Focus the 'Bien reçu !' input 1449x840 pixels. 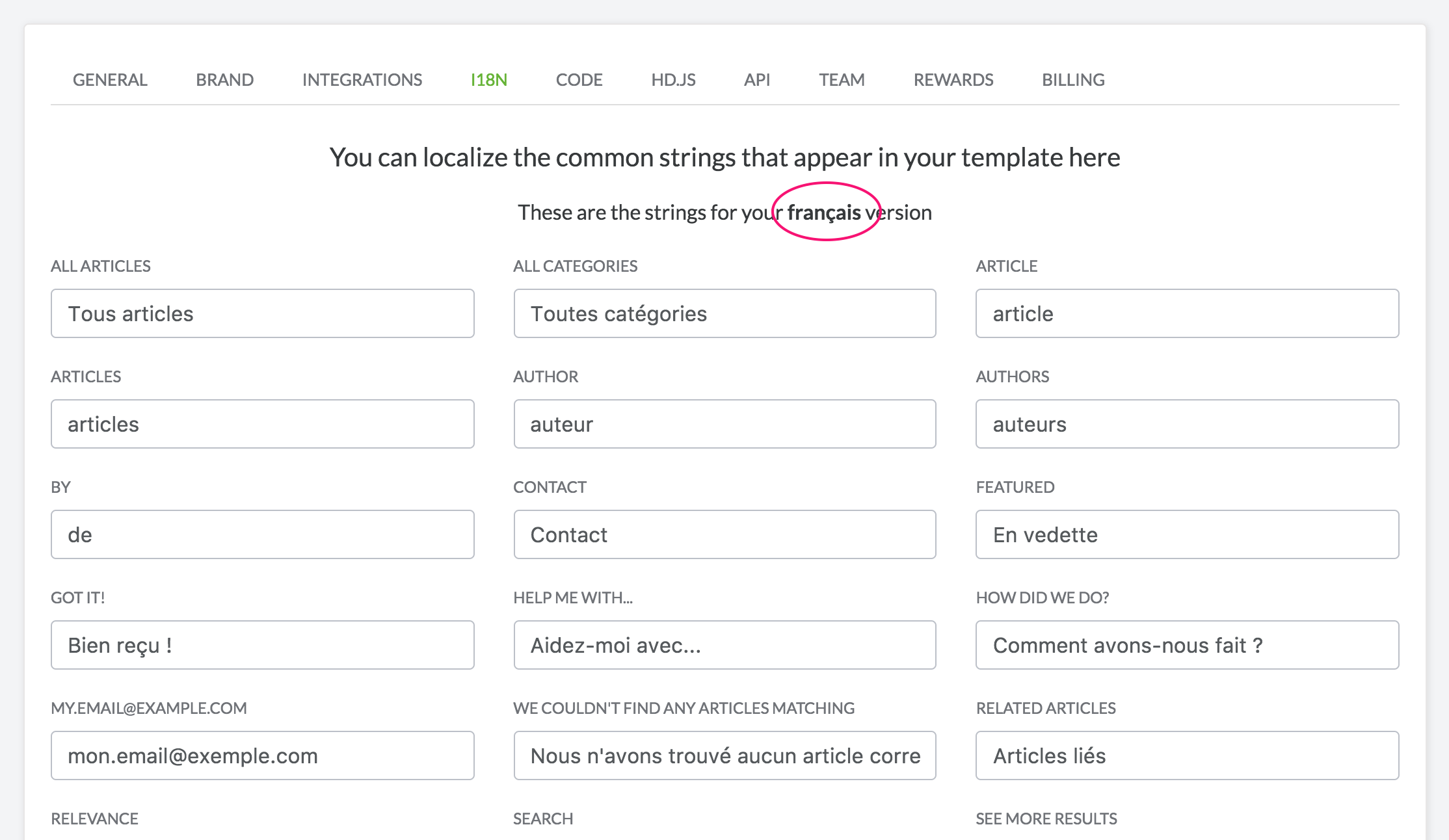click(262, 645)
